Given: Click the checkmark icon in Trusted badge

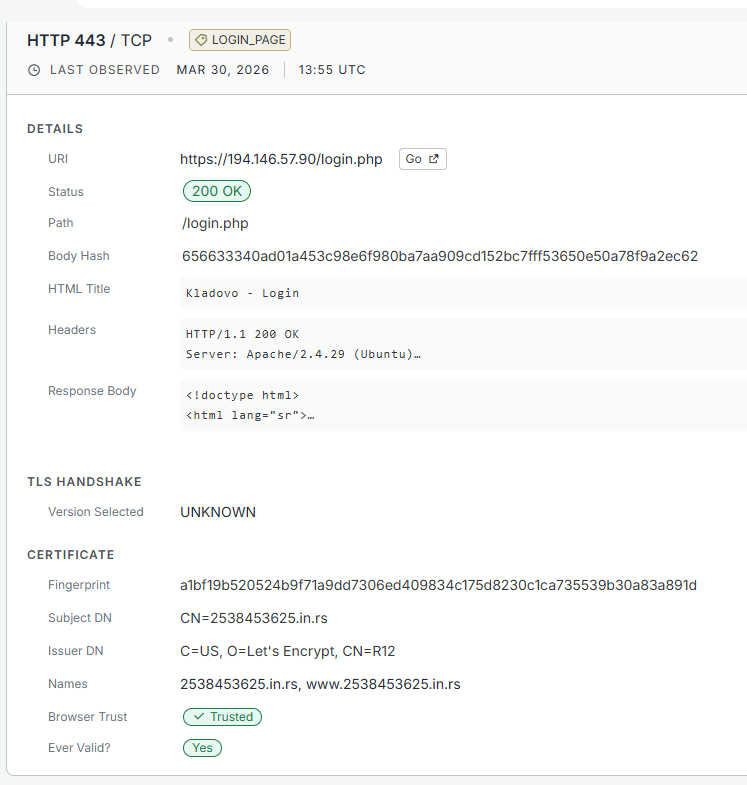Looking at the screenshot, I should tap(199, 717).
